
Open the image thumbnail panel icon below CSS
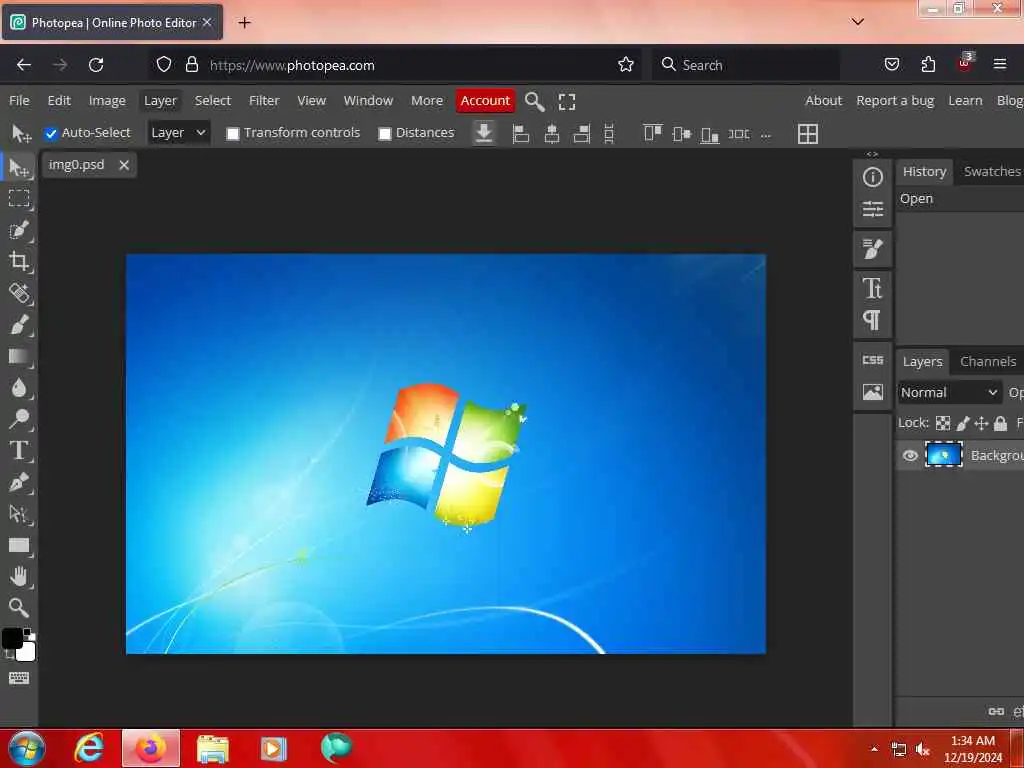872,392
